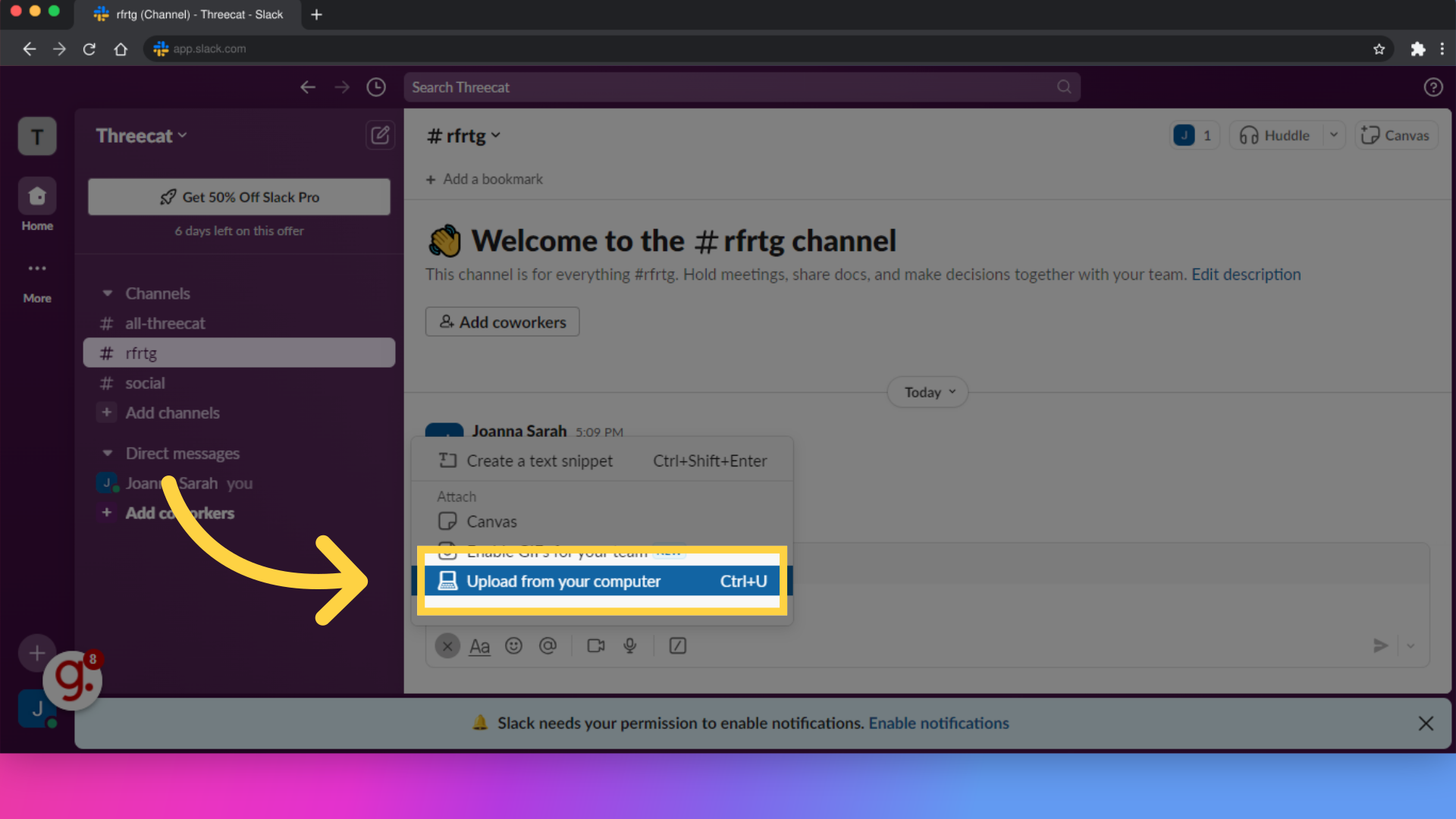Image resolution: width=1456 pixels, height=819 pixels.
Task: Click the formatting Aa icon in message bar
Action: [x=480, y=646]
